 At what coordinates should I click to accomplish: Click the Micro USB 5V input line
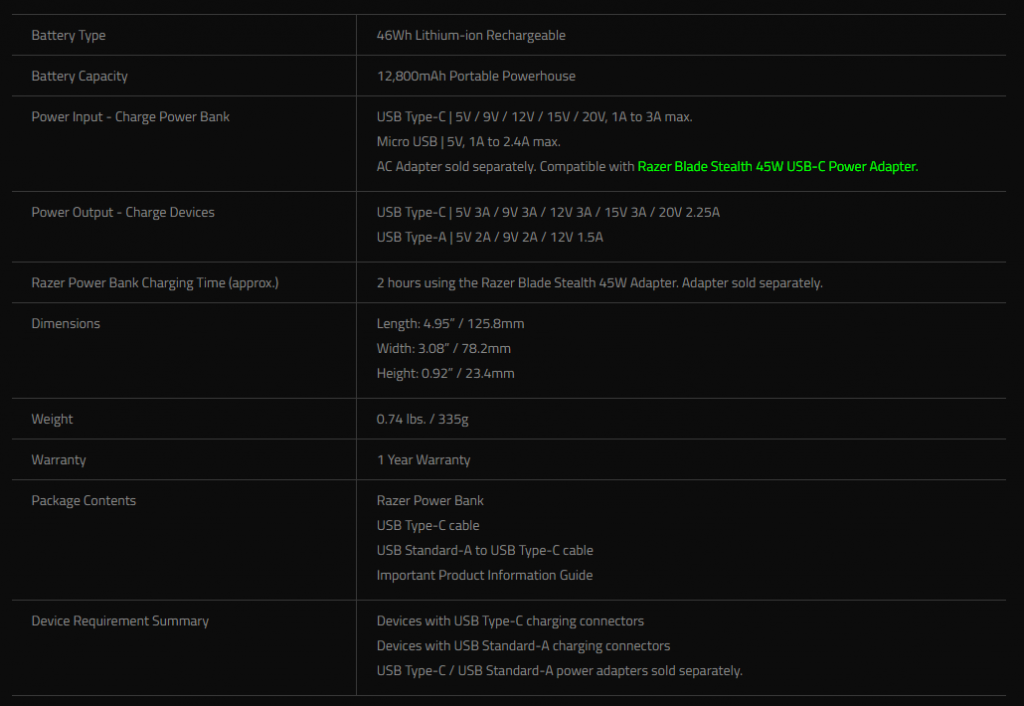[468, 142]
